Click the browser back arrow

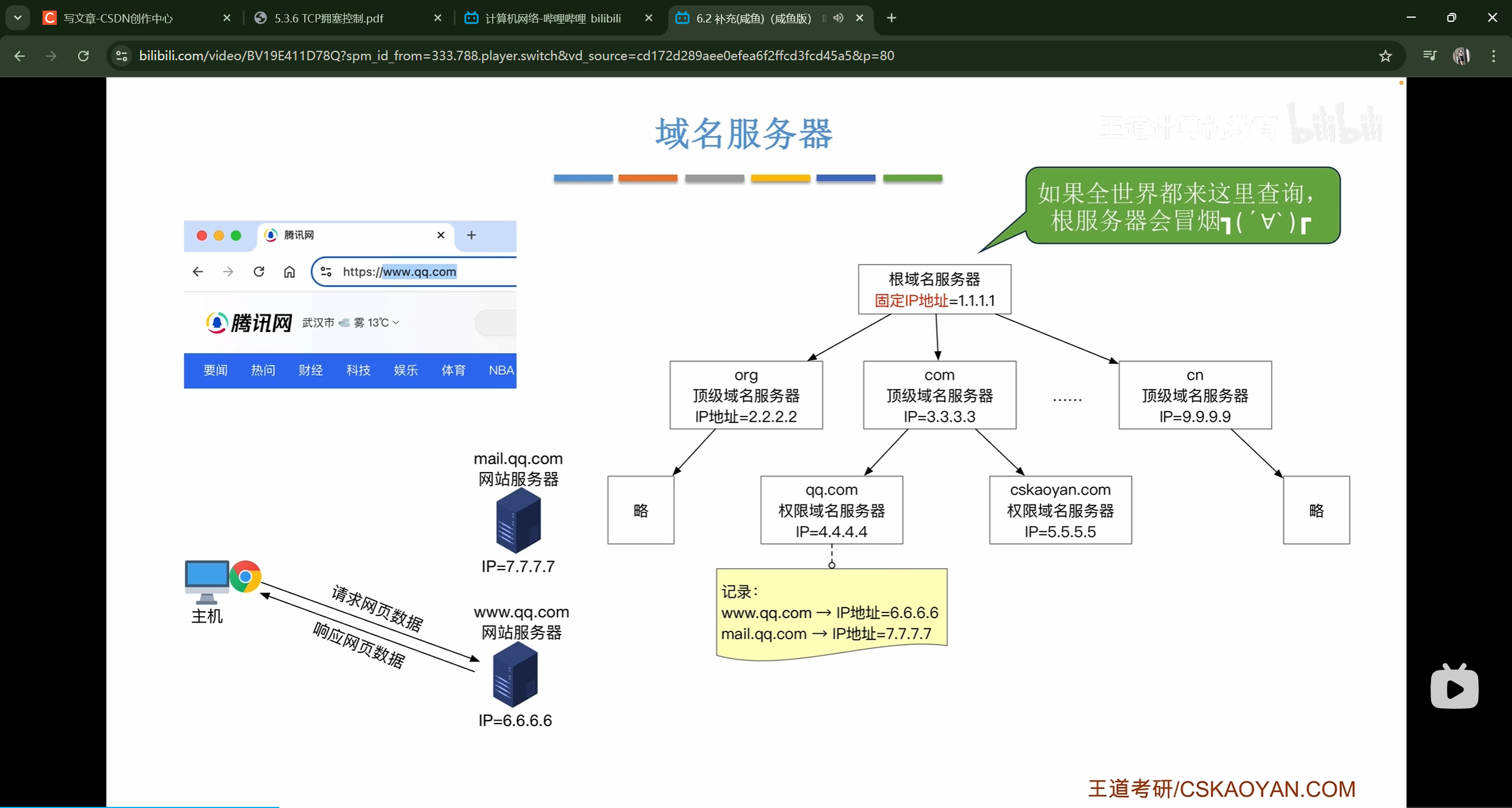tap(19, 56)
